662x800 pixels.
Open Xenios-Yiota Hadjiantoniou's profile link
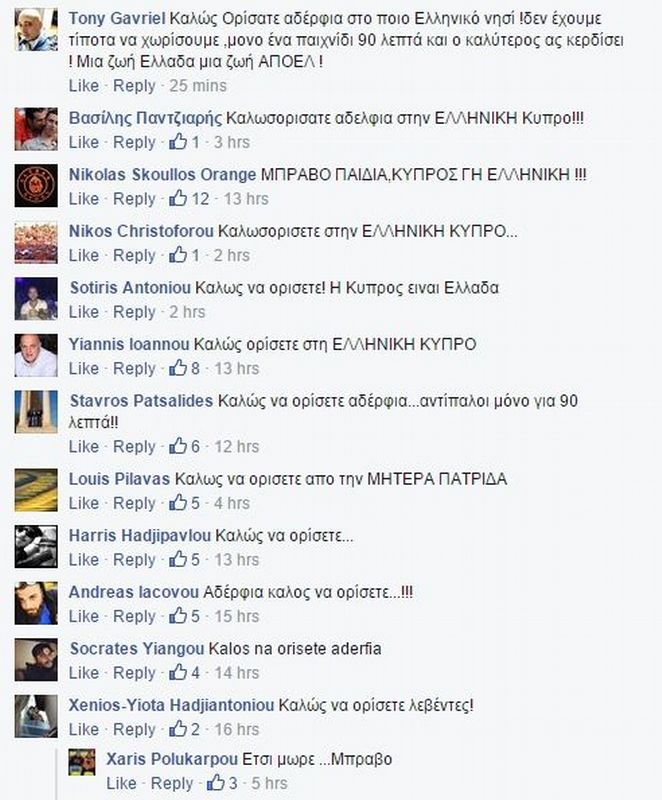click(x=171, y=706)
